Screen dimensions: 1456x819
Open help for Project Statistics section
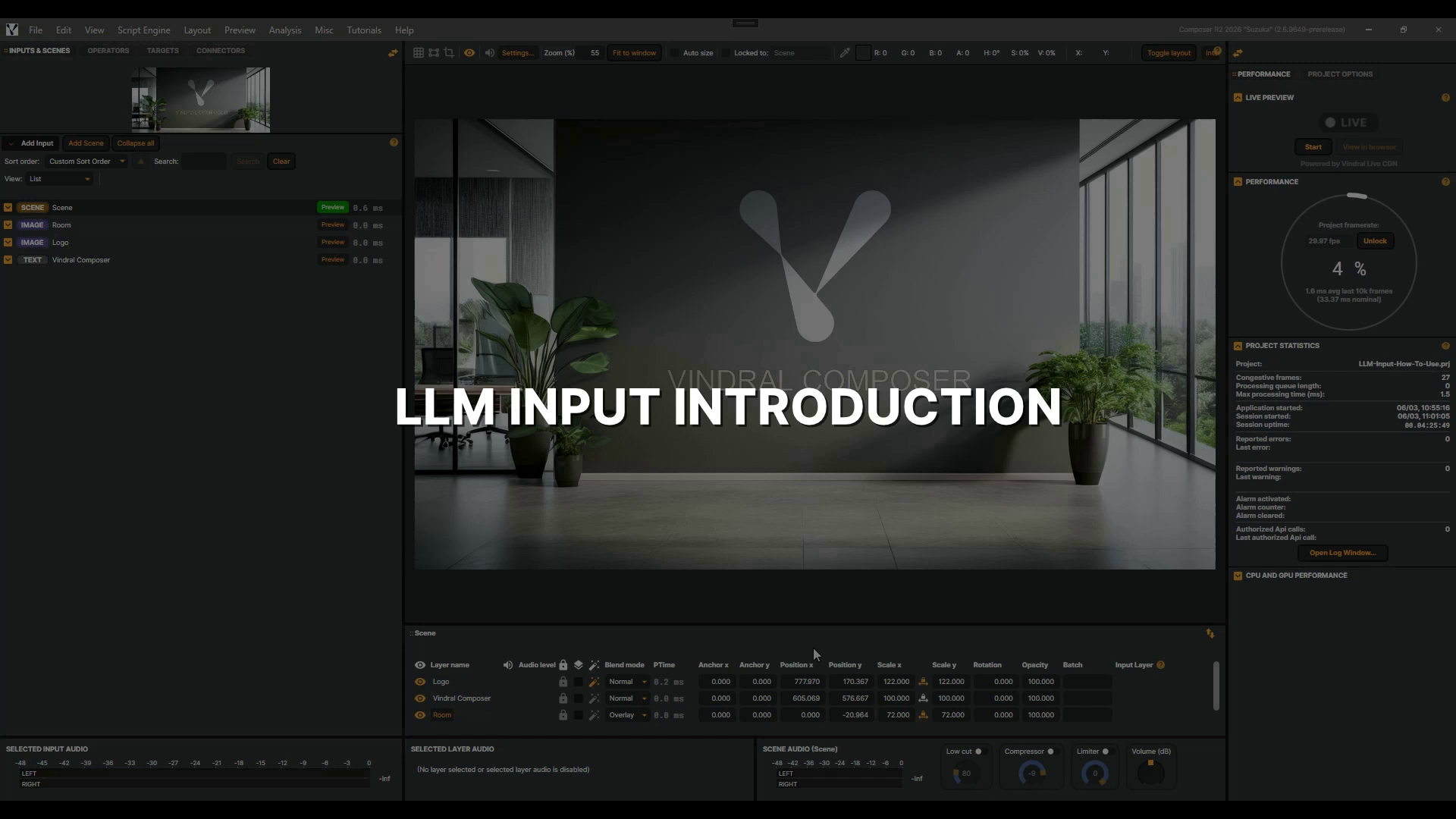coord(1445,346)
